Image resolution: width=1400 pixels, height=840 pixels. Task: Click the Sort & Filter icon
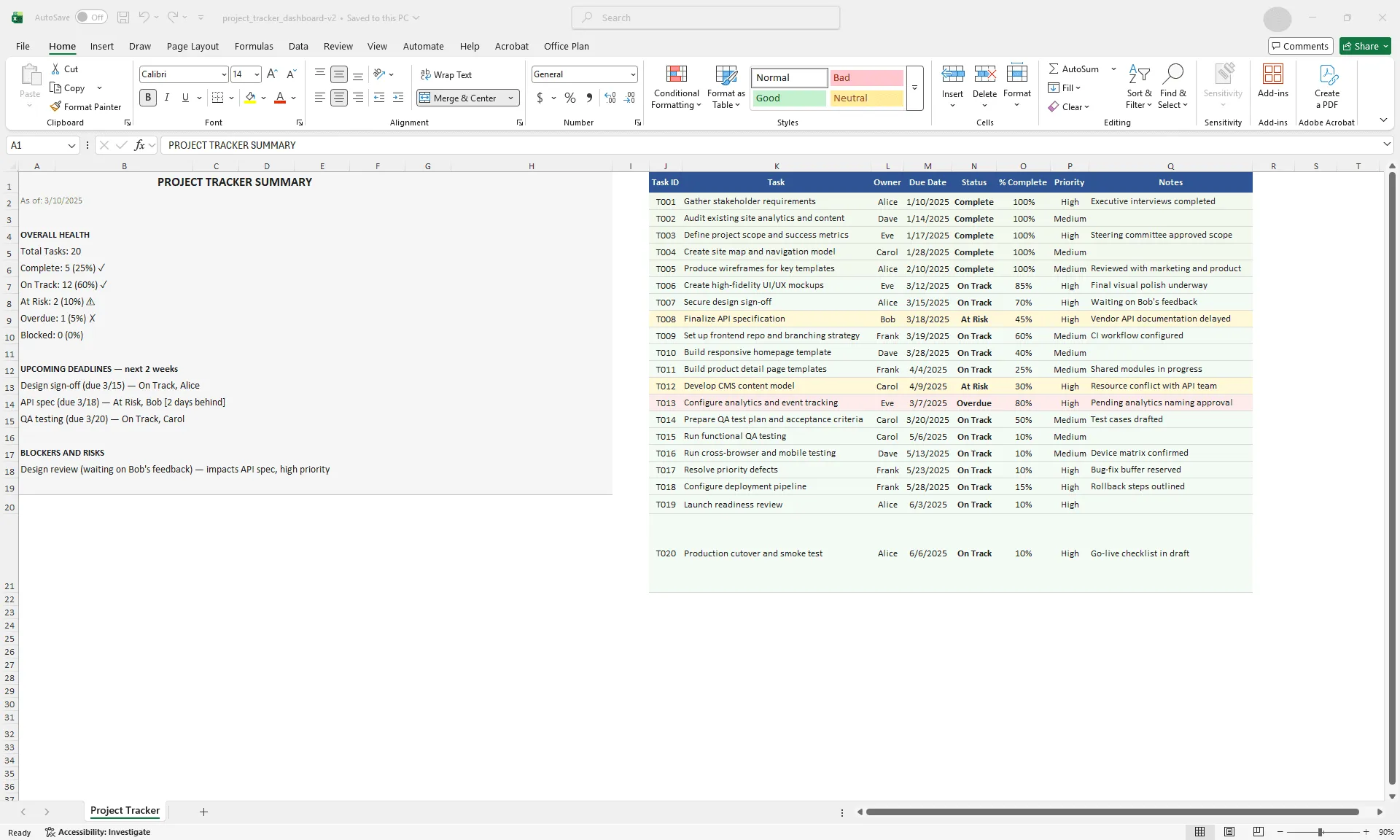1138,86
